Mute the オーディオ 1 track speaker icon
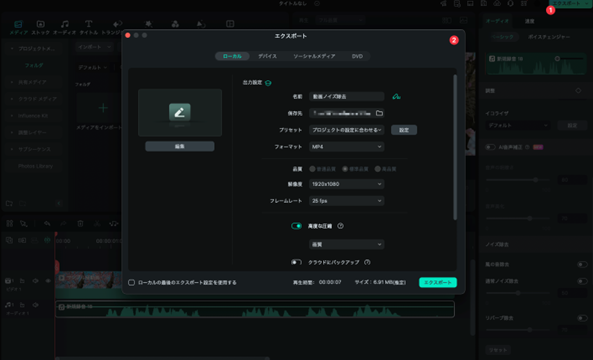This screenshot has height=360, width=593. pyautogui.click(x=36, y=305)
